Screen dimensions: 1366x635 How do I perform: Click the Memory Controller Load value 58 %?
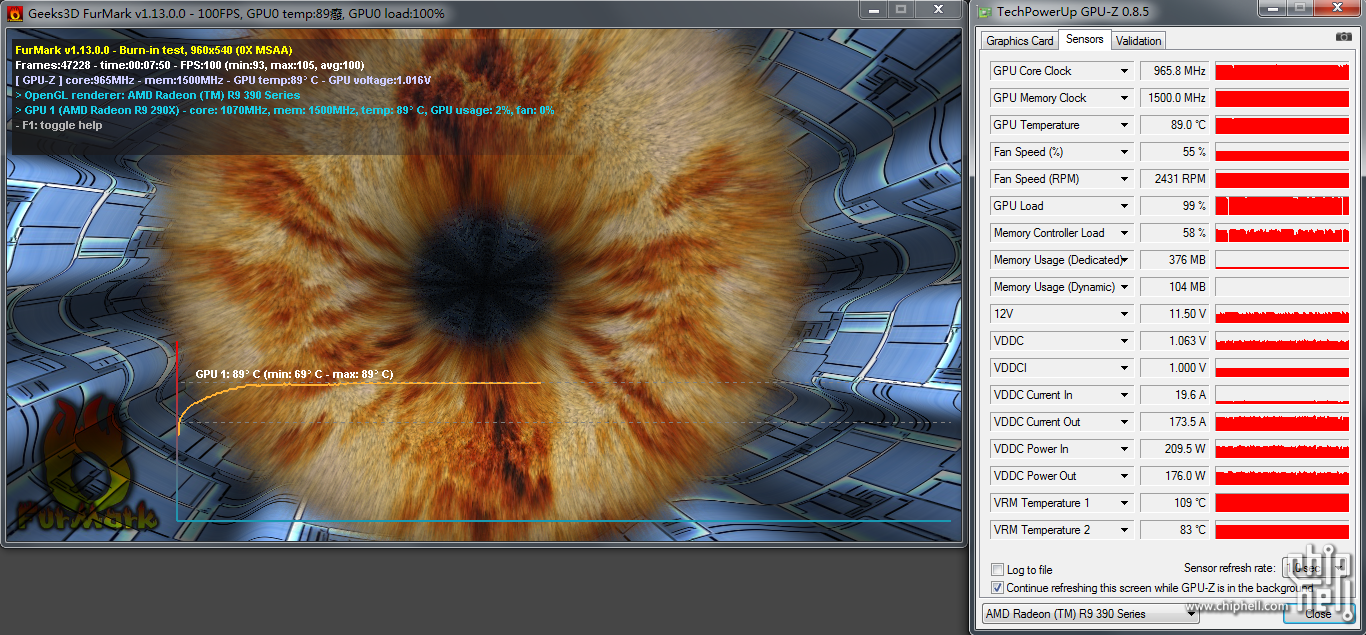pos(1174,233)
